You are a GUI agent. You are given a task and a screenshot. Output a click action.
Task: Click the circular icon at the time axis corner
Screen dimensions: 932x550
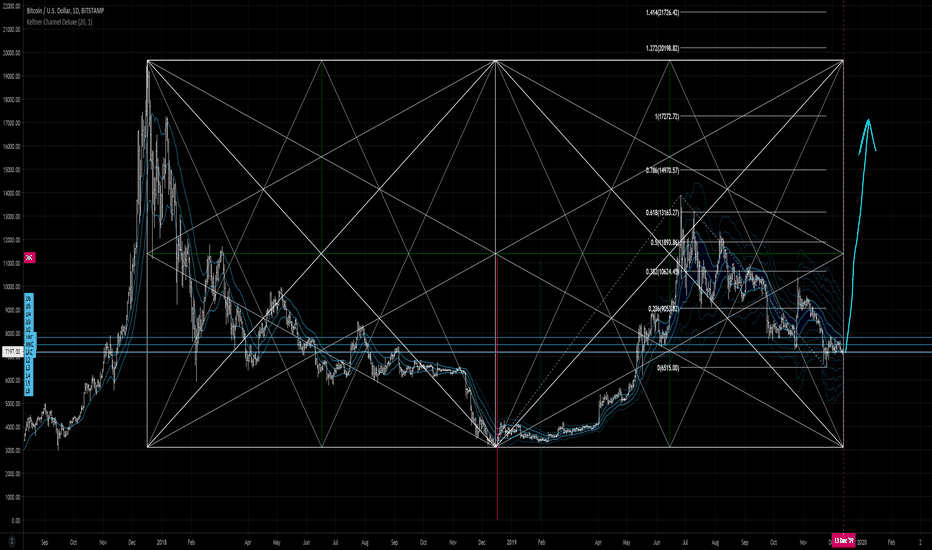[x=11, y=542]
